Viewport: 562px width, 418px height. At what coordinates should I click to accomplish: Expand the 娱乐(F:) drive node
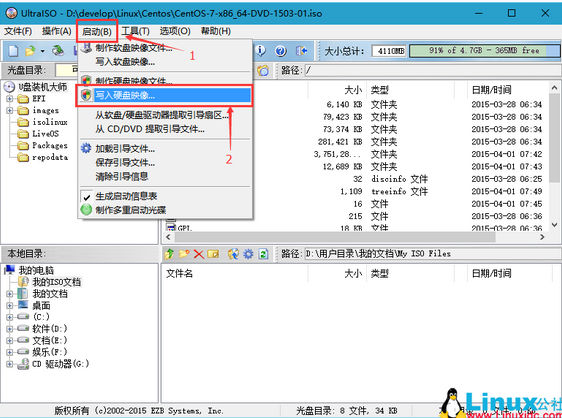point(10,352)
